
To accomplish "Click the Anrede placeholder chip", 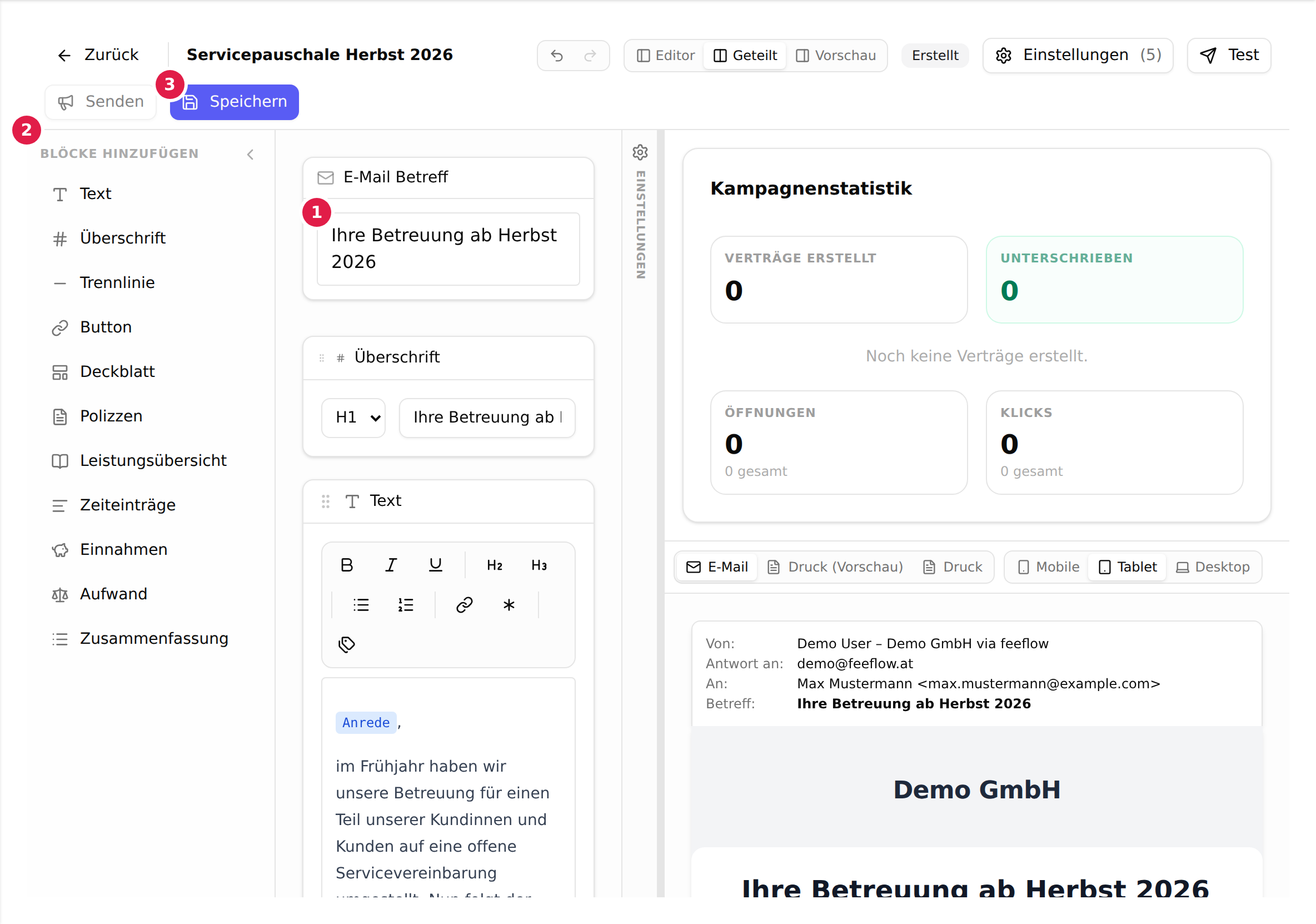I will click(366, 723).
